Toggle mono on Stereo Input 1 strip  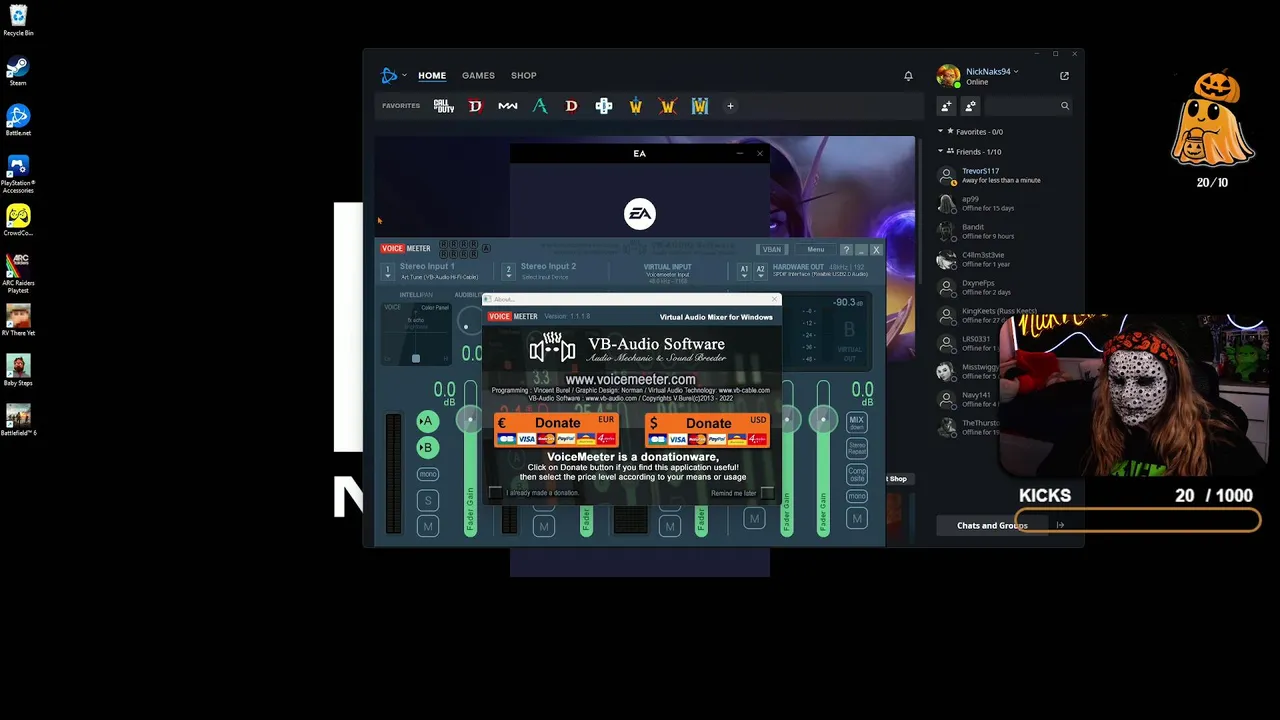point(428,474)
